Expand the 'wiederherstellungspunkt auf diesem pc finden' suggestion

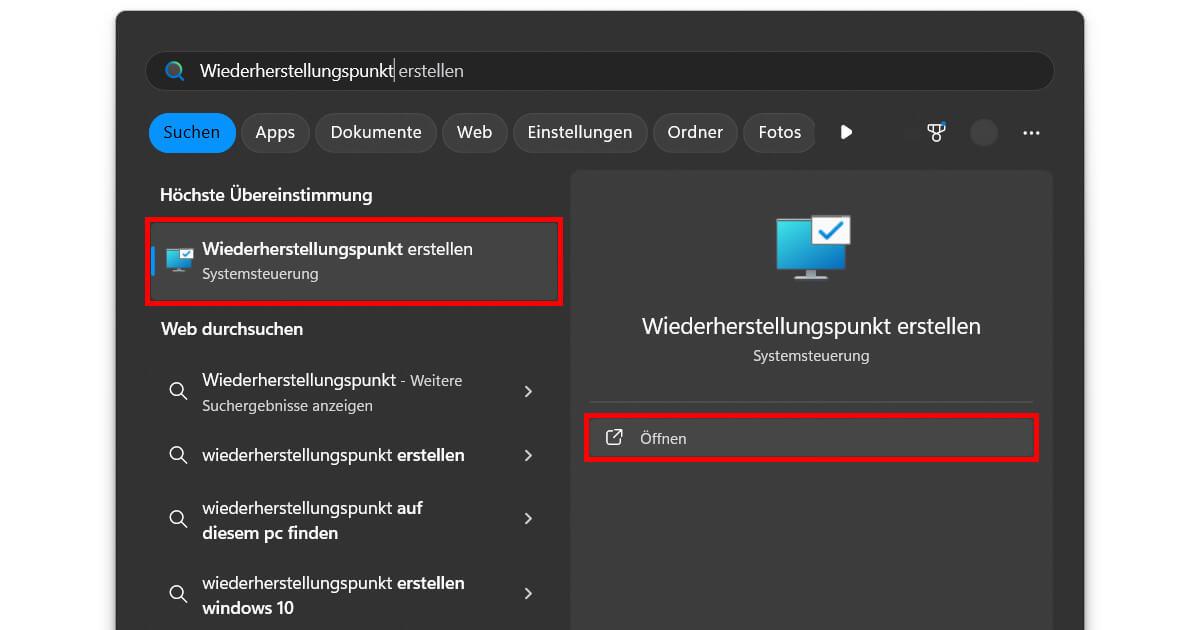528,519
